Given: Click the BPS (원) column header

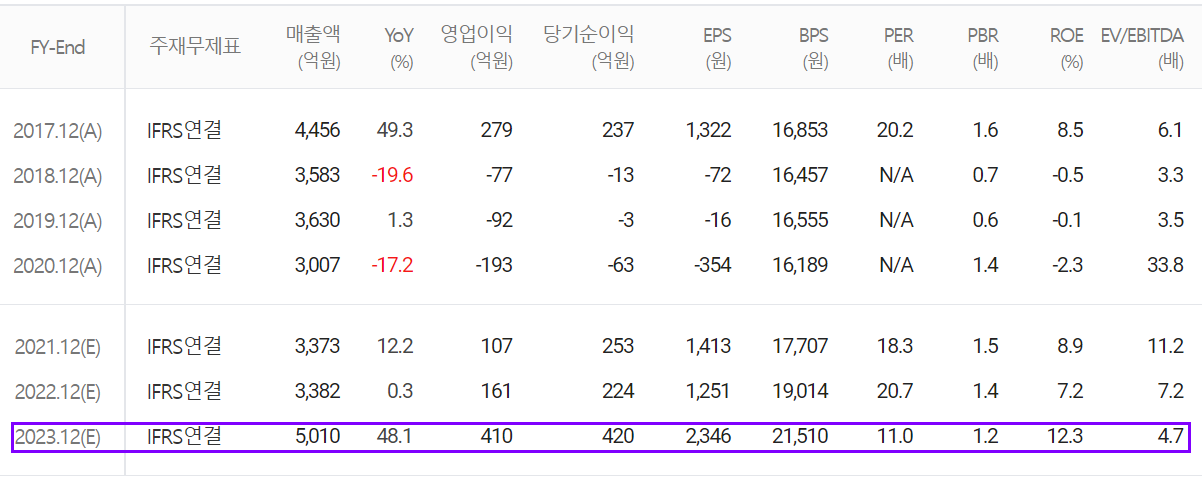Looking at the screenshot, I should (813, 47).
